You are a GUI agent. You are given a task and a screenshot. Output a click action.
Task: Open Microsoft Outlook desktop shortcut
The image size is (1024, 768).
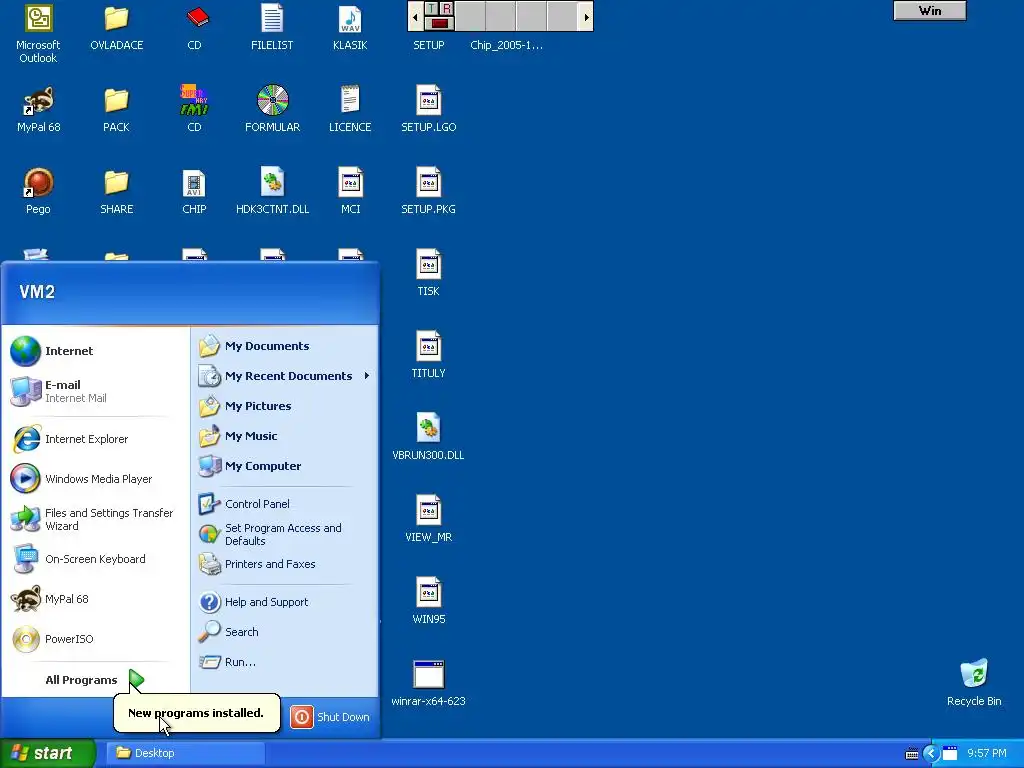pos(38,34)
